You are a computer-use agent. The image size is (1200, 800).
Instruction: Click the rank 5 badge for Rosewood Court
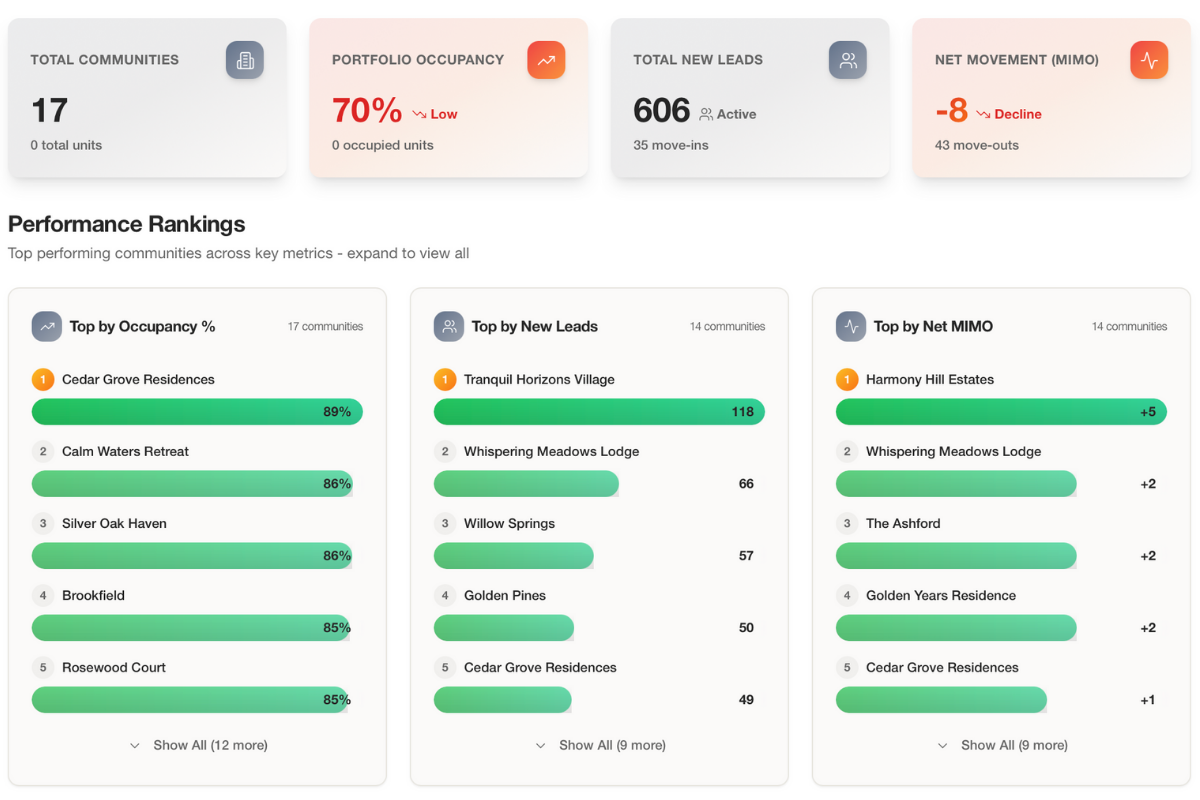43,668
